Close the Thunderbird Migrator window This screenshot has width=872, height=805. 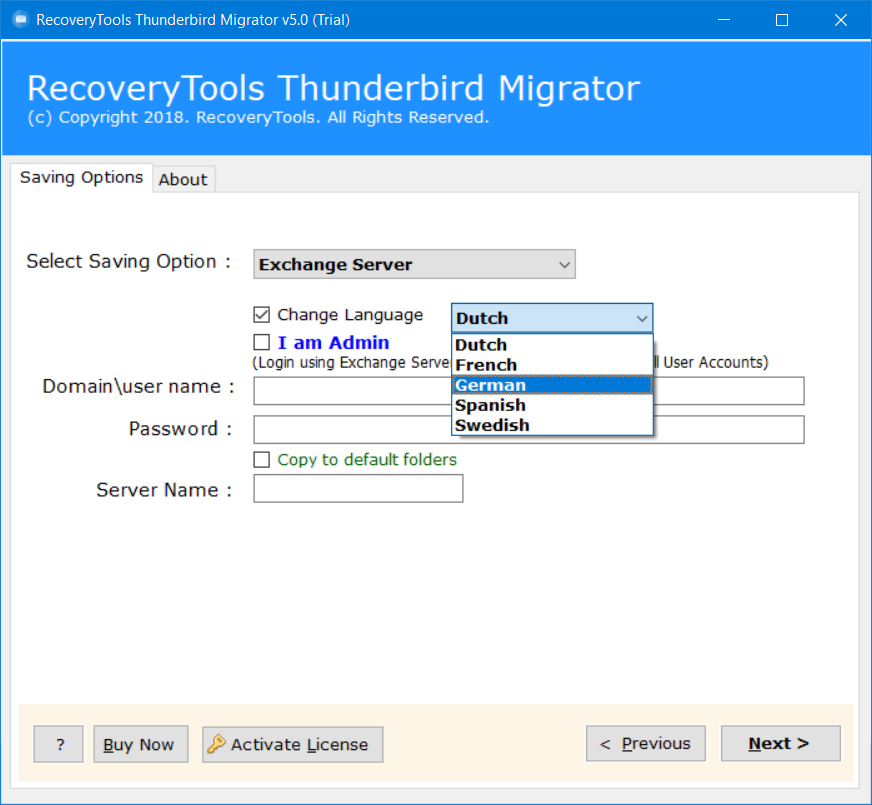(841, 20)
